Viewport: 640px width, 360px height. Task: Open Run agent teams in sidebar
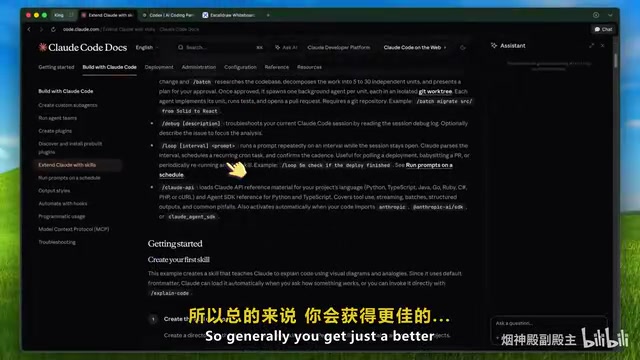pos(58,118)
